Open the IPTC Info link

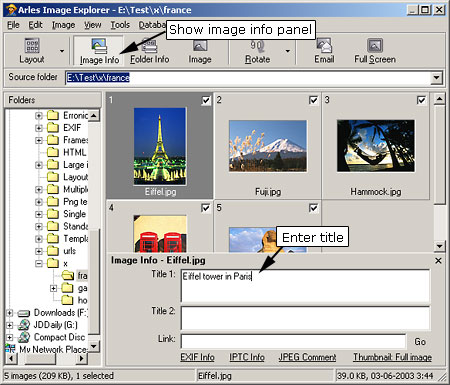[247, 357]
